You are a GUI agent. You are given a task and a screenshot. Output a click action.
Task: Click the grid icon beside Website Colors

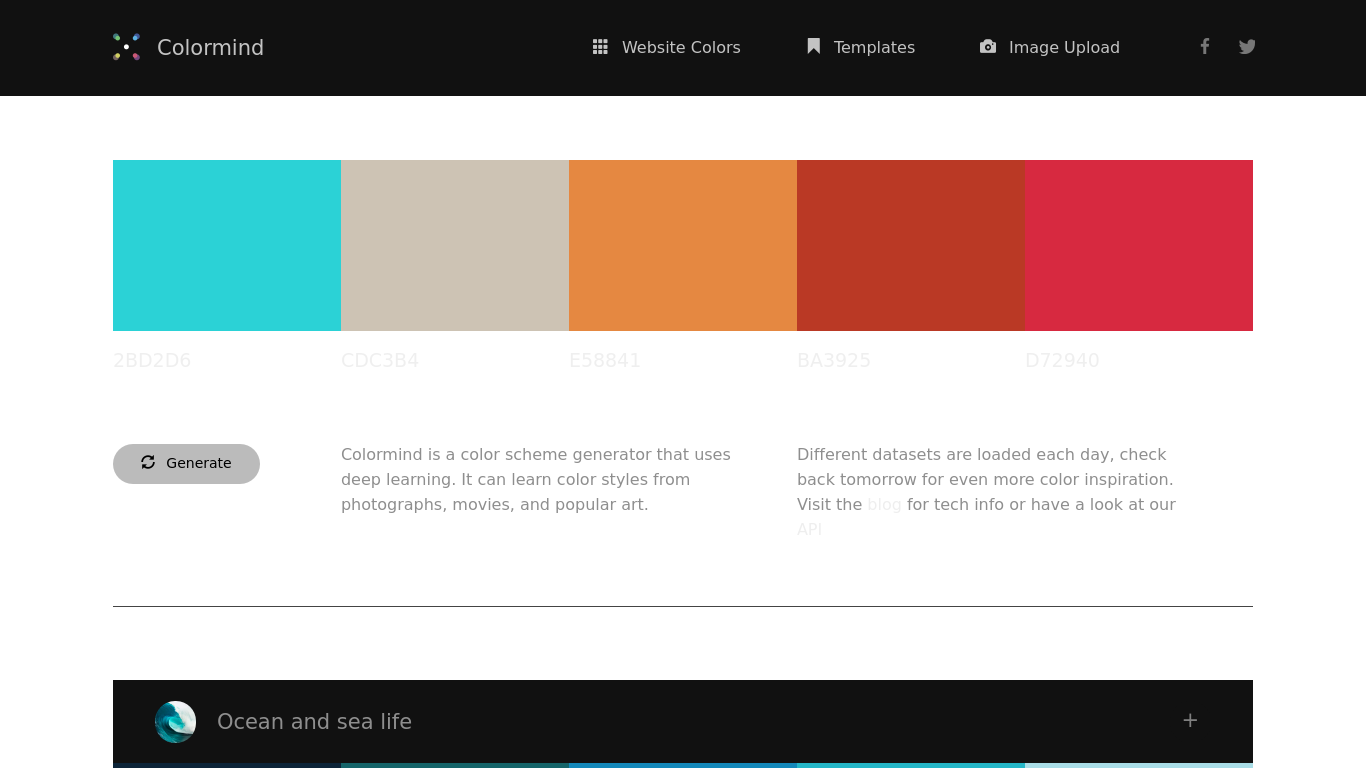(x=600, y=47)
